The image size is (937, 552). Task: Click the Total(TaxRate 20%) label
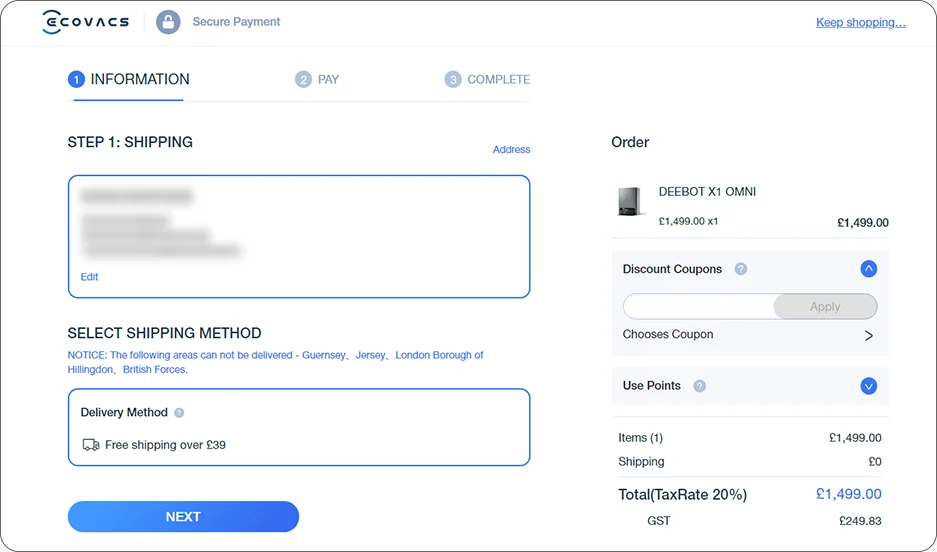tap(682, 495)
